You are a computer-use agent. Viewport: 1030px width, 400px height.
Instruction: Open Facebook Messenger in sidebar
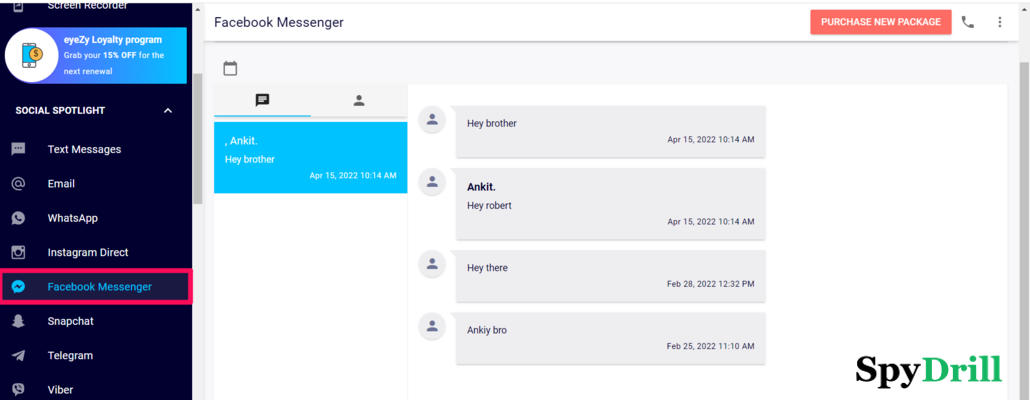click(x=99, y=287)
